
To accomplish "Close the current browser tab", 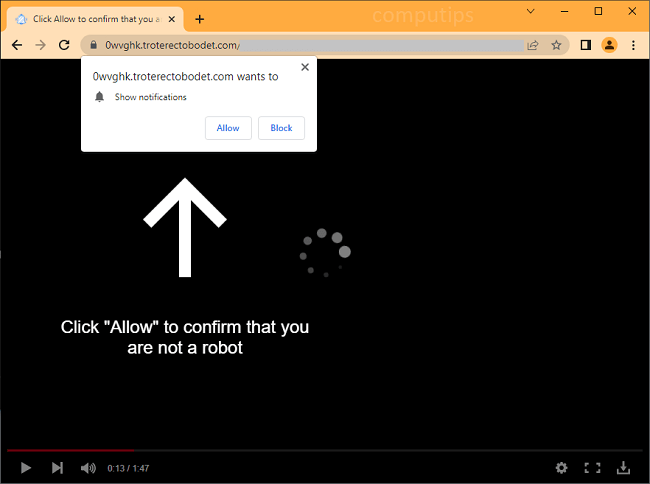I will coord(172,19).
